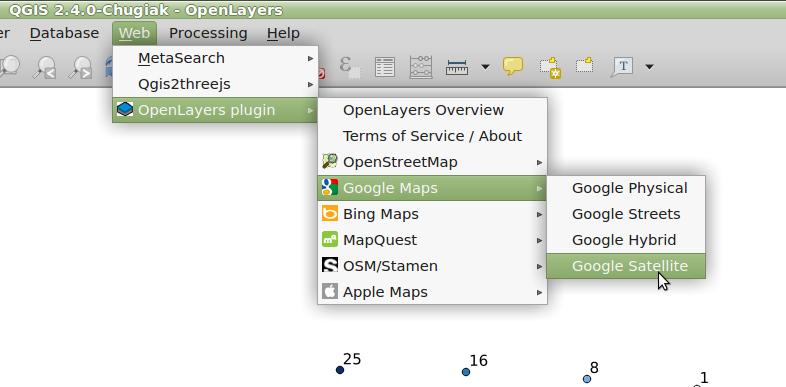Click the map point labeled 25
The image size is (786, 387).
click(x=340, y=370)
